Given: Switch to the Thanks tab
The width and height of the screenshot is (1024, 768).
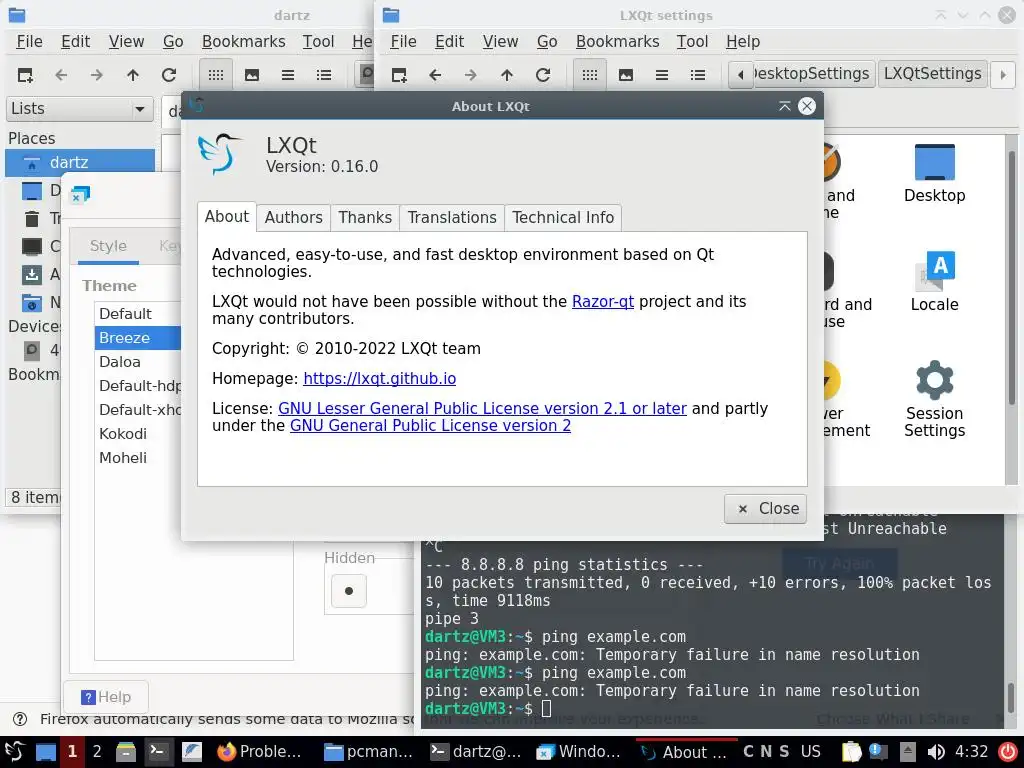Looking at the screenshot, I should [x=364, y=217].
